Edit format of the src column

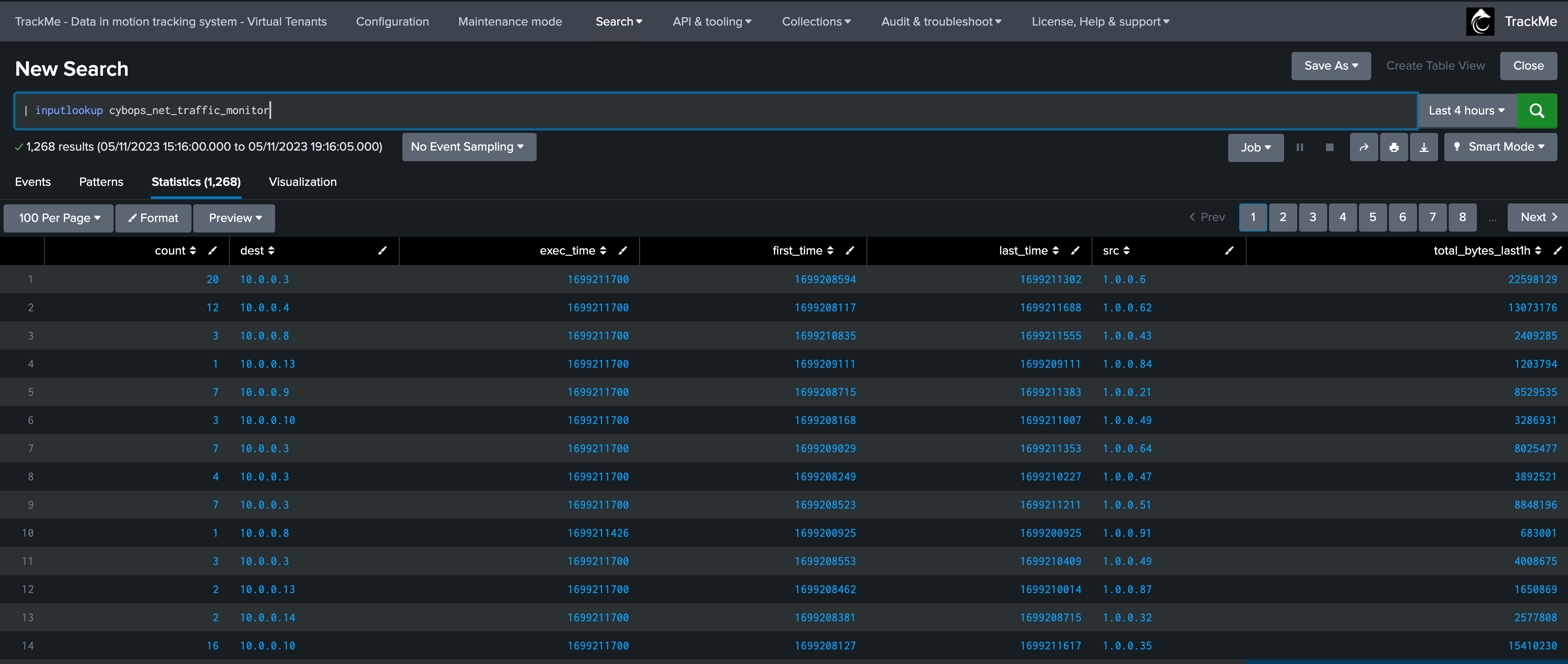(1229, 250)
